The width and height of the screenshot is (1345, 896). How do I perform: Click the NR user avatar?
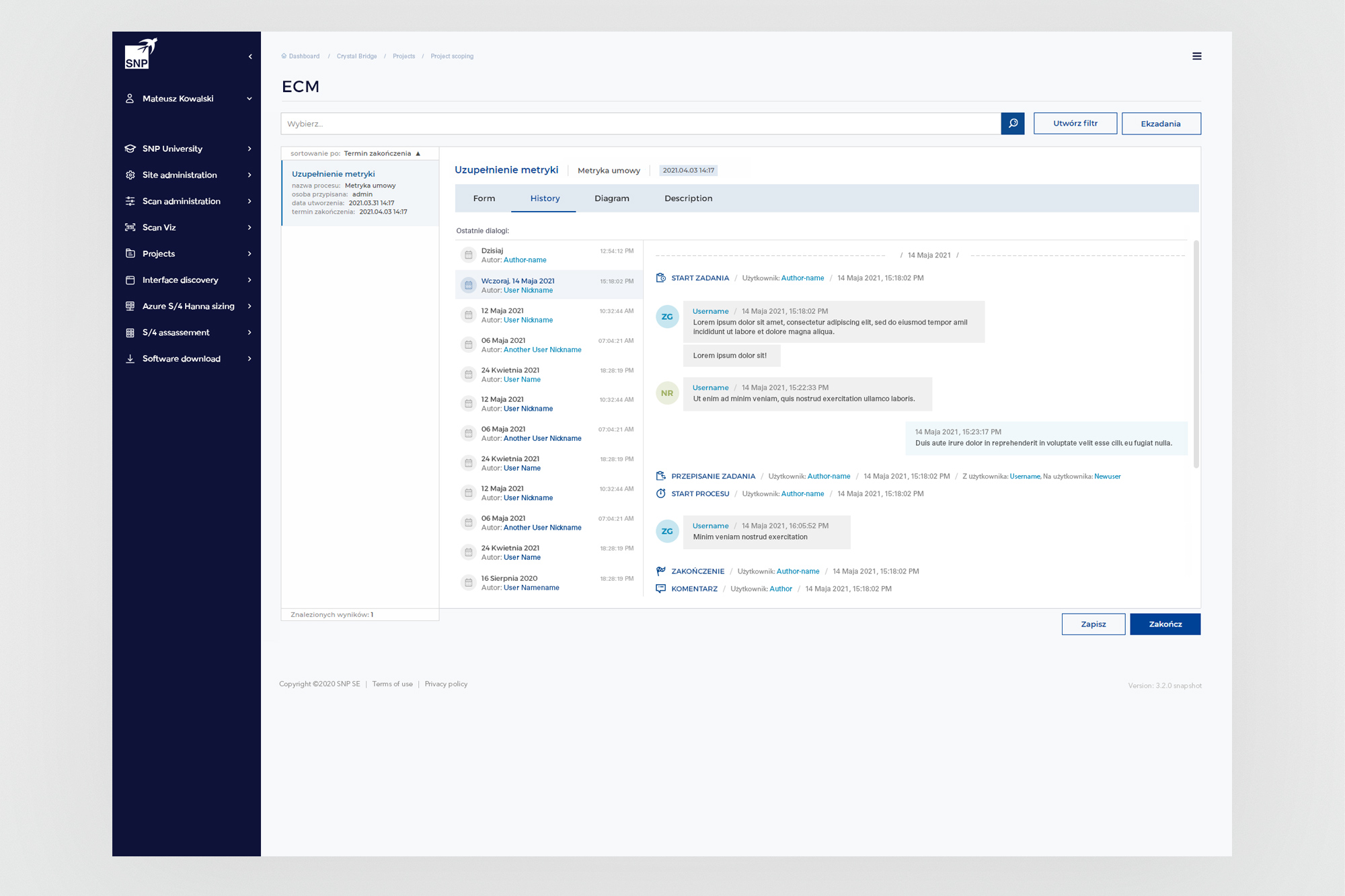pos(666,393)
